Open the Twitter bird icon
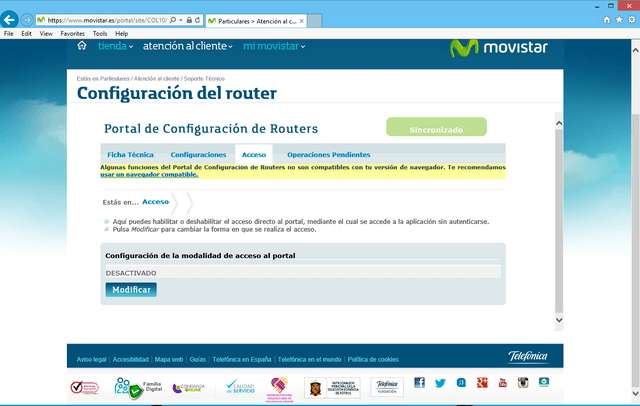 click(x=440, y=383)
